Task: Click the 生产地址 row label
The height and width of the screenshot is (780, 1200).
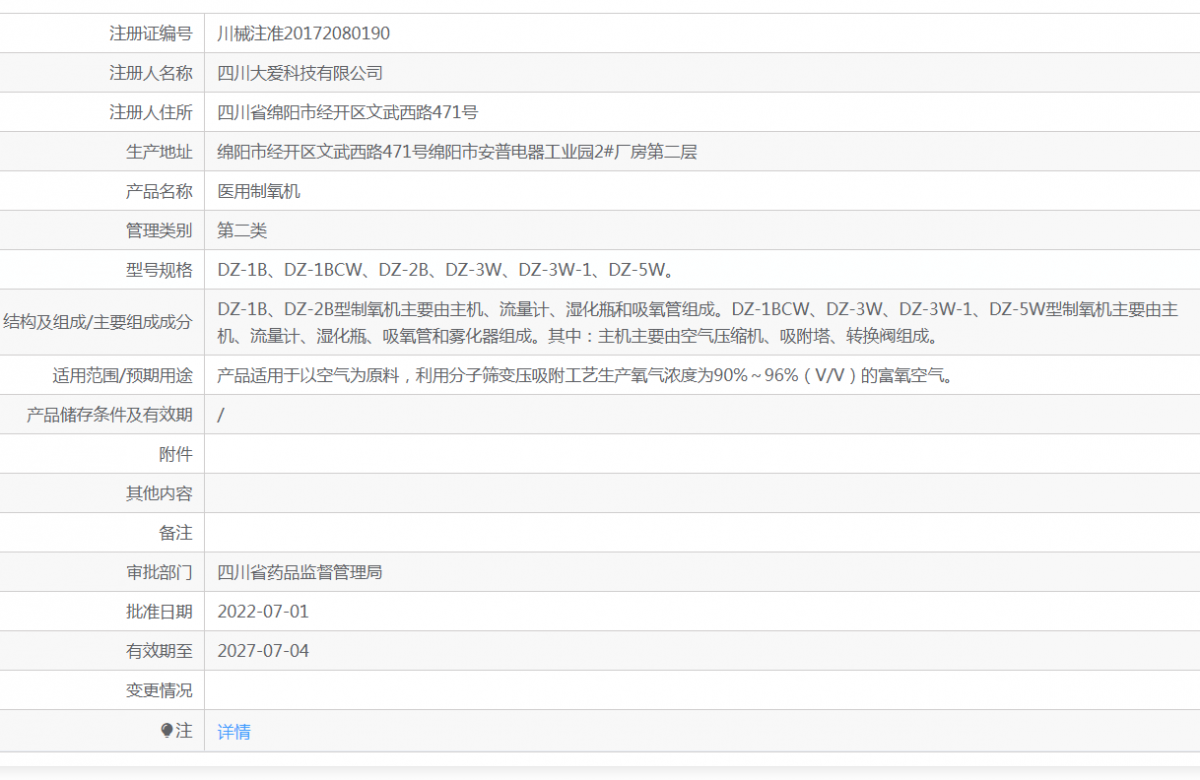Action: pos(158,152)
